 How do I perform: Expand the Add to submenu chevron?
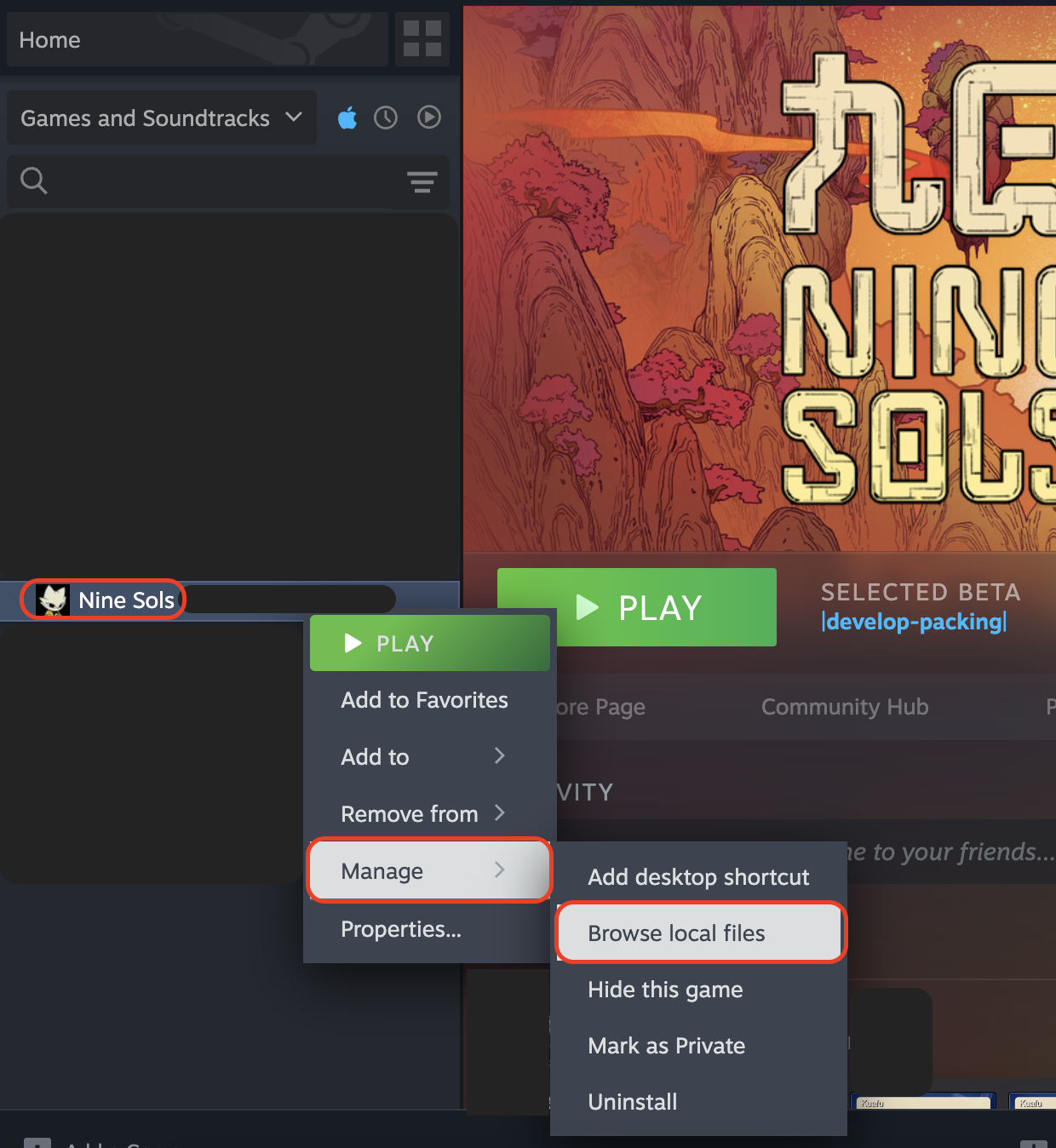pos(501,756)
